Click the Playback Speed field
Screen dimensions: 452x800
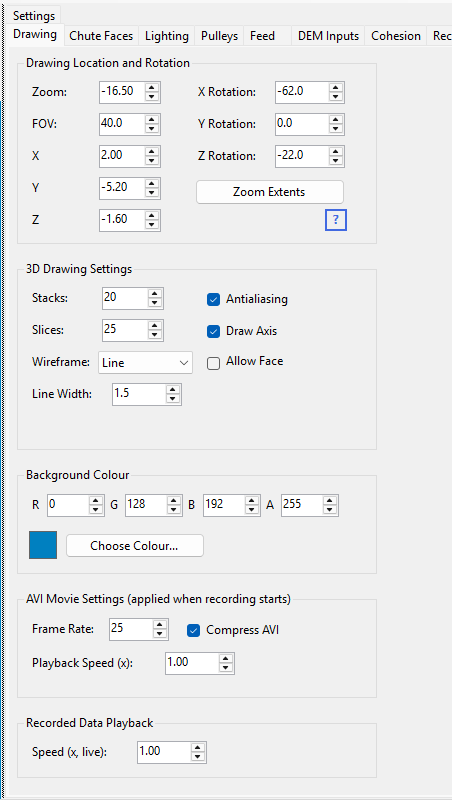[x=192, y=663]
